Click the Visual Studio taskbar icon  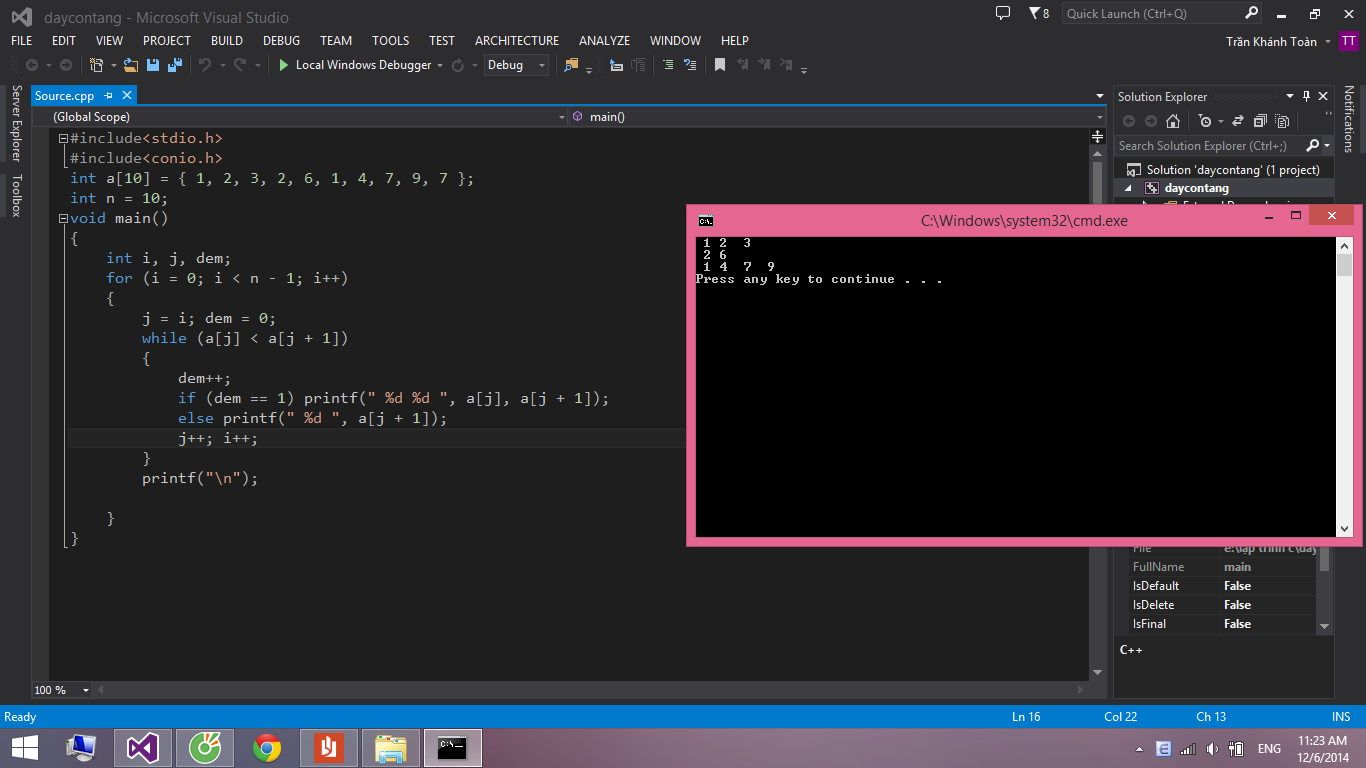(x=143, y=747)
